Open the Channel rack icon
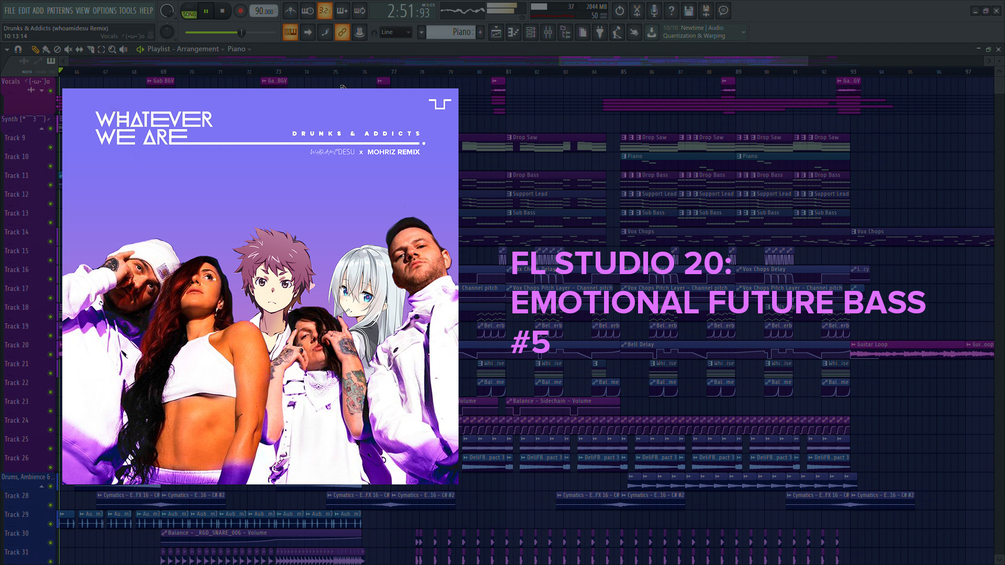1005x565 pixels. click(x=531, y=32)
